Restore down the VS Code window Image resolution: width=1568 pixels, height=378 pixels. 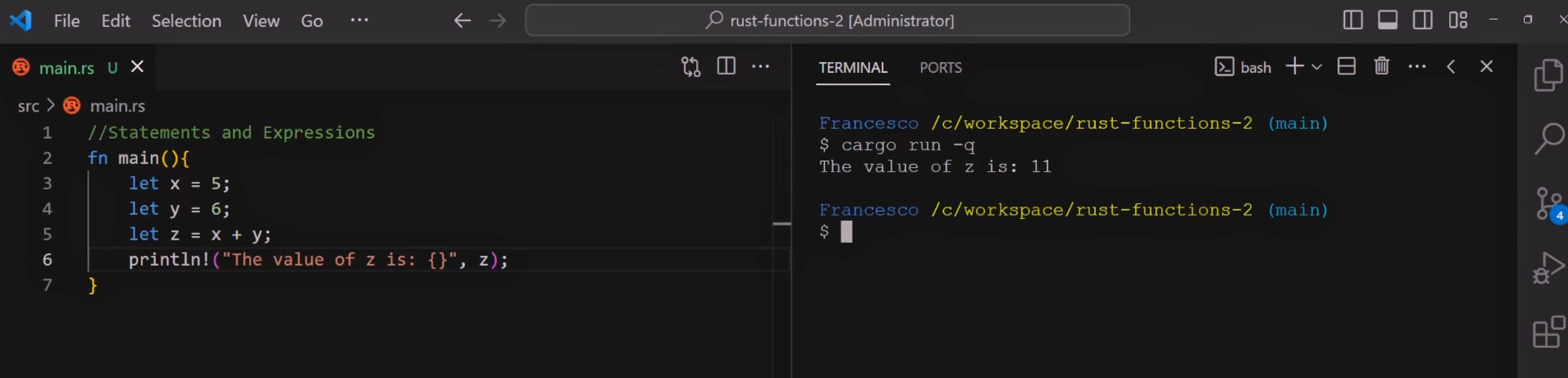[1528, 19]
